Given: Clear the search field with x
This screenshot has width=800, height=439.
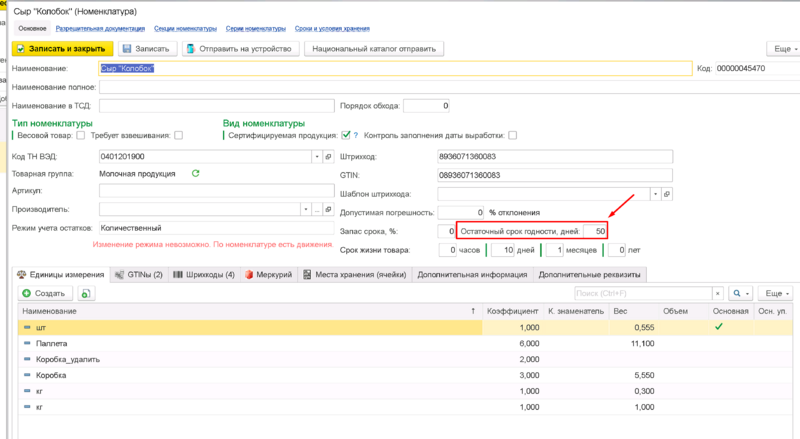Looking at the screenshot, I should [x=718, y=294].
